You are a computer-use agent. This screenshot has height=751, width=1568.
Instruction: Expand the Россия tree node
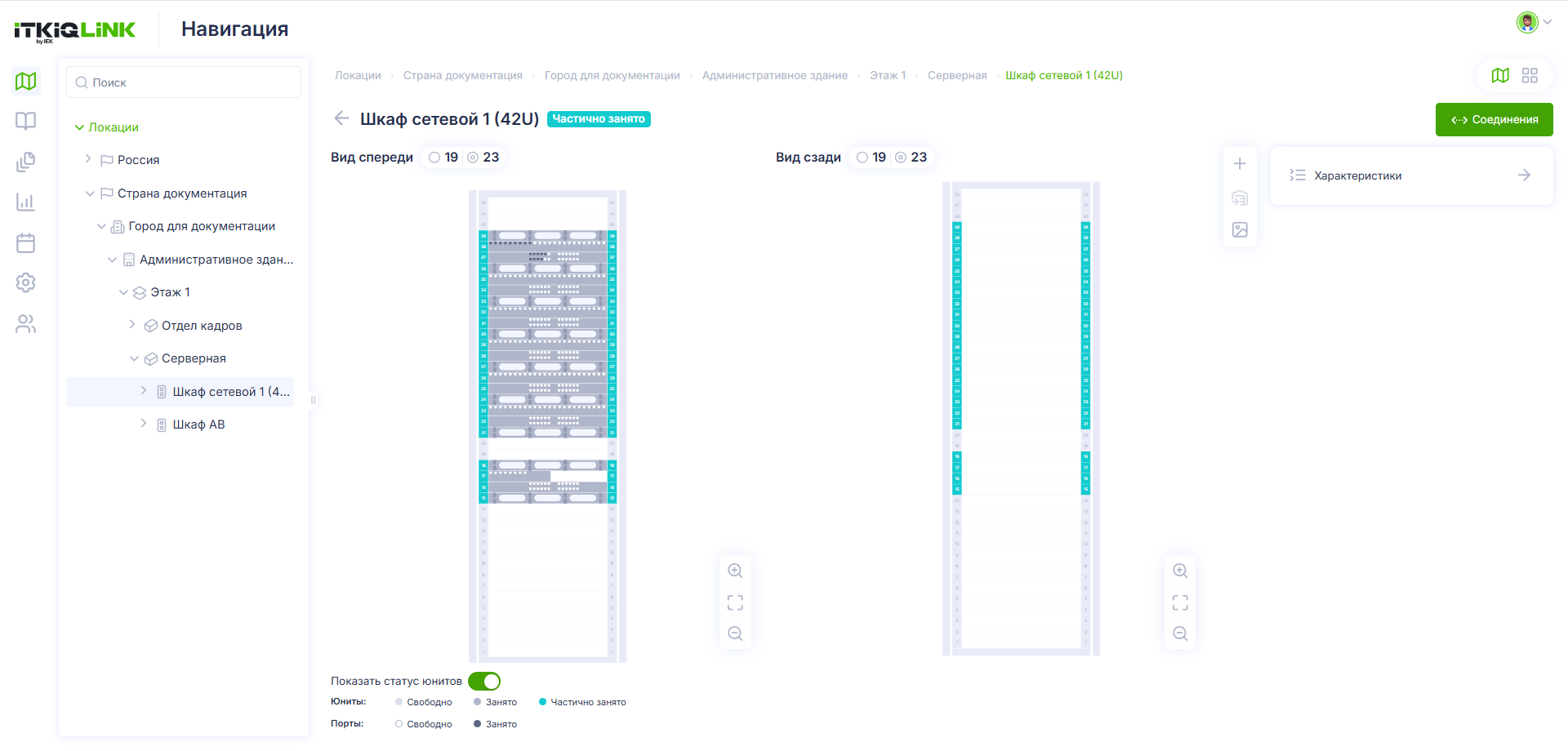[x=88, y=159]
